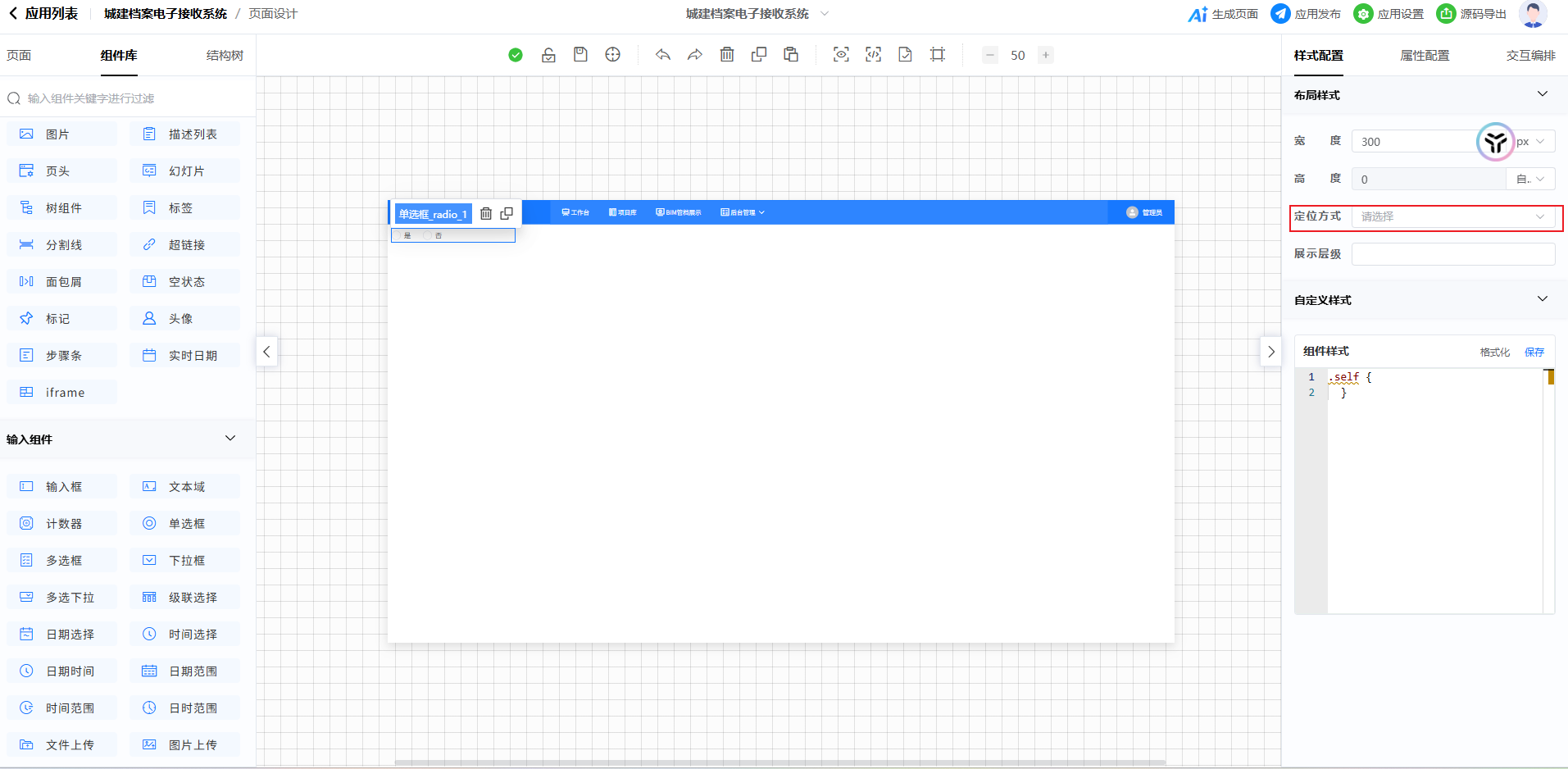Click the trash icon in the top toolbar
This screenshot has width=1568, height=769.
coord(727,55)
